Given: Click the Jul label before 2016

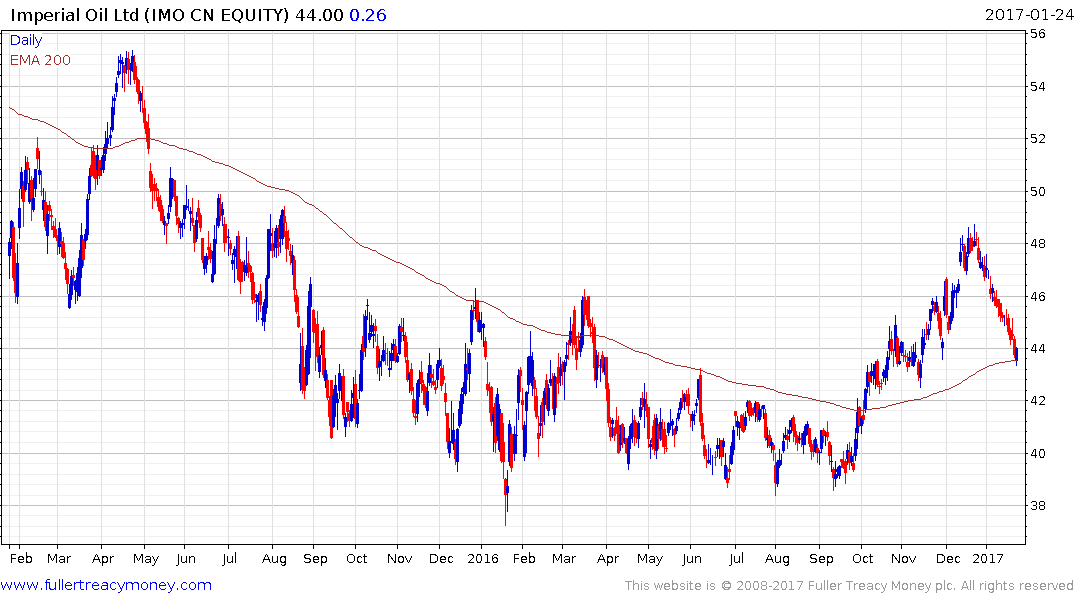Looking at the screenshot, I should coord(230,558).
